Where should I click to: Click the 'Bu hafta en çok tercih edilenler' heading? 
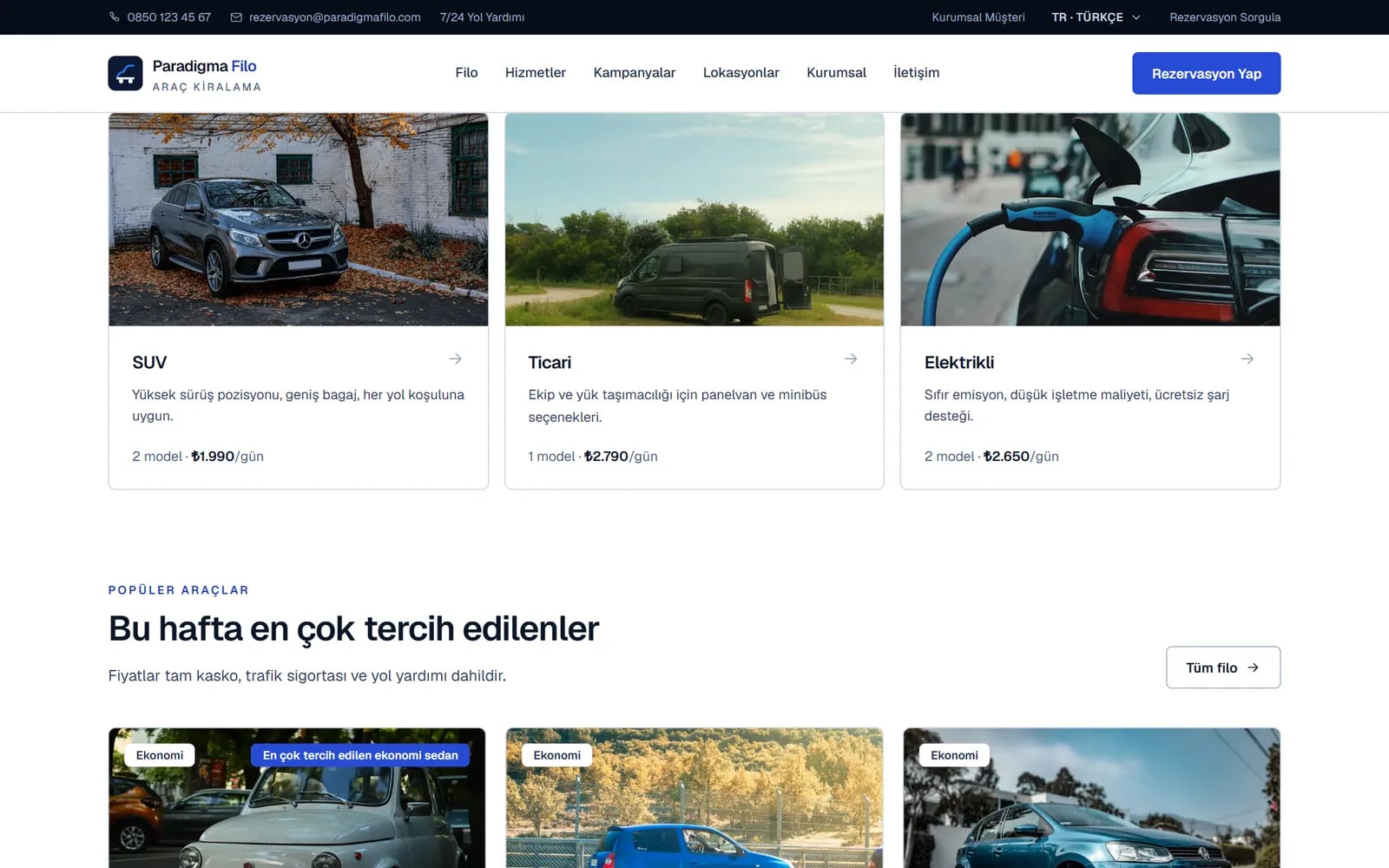(353, 628)
